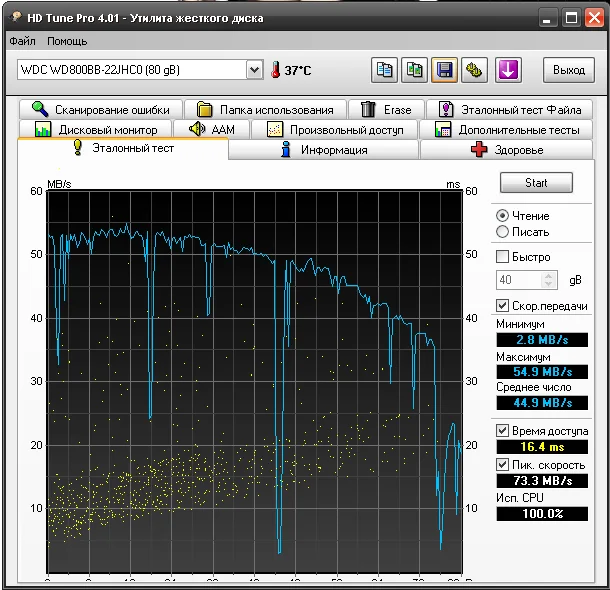610x590 pixels.
Task: Expand the WDC WD800BB drive dropdown
Action: tap(254, 69)
